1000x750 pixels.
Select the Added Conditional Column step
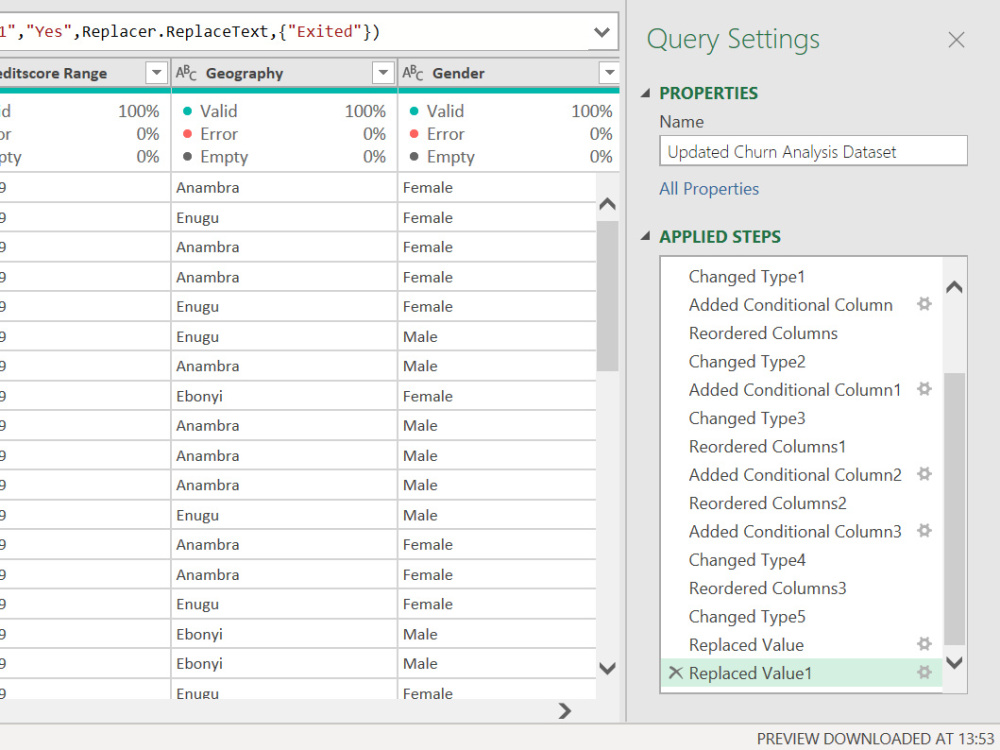tap(801, 305)
